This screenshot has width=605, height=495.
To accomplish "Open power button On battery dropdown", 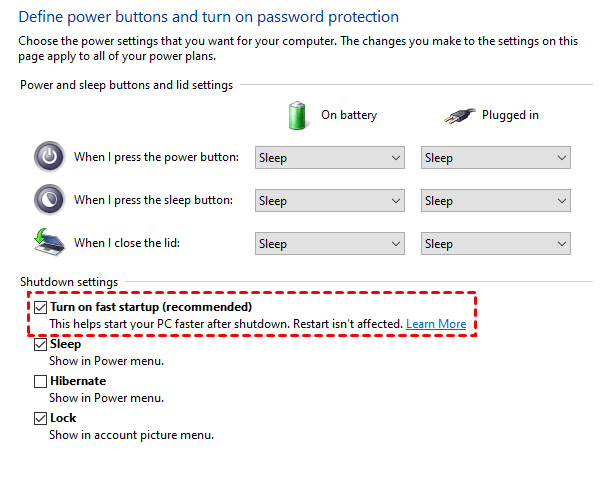I will click(329, 158).
